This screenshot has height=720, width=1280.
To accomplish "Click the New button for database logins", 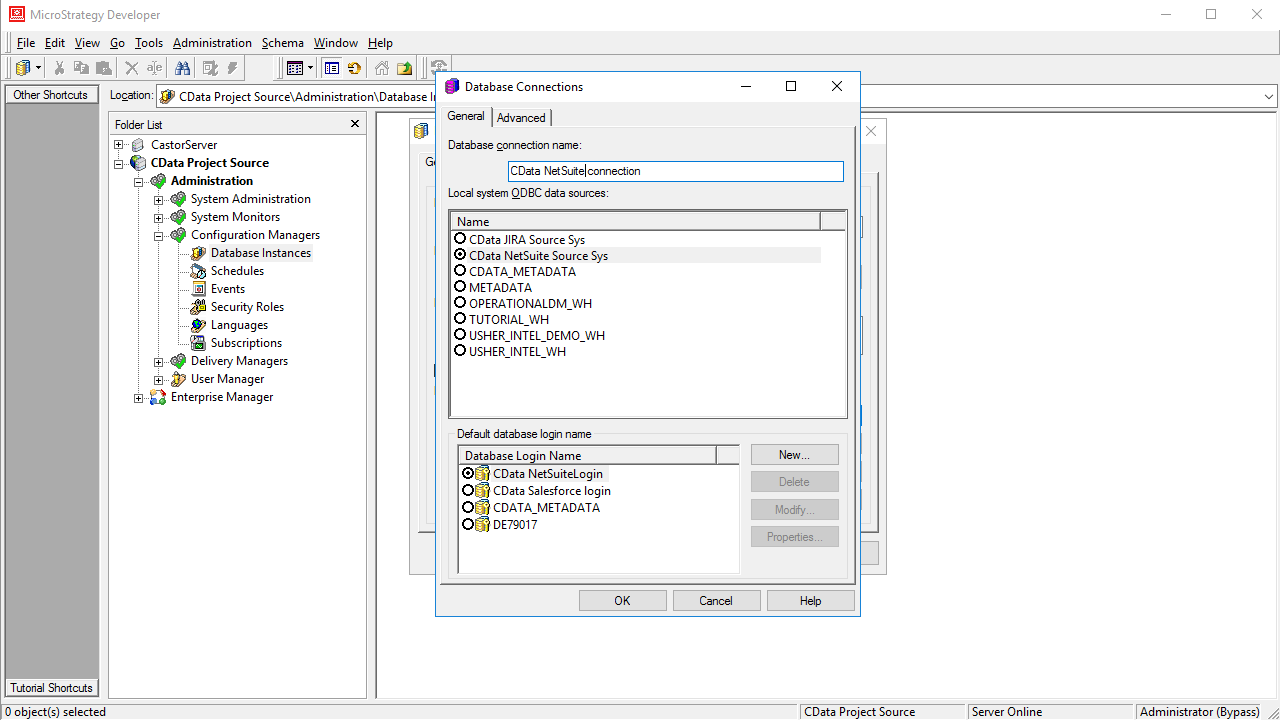I will pyautogui.click(x=794, y=454).
